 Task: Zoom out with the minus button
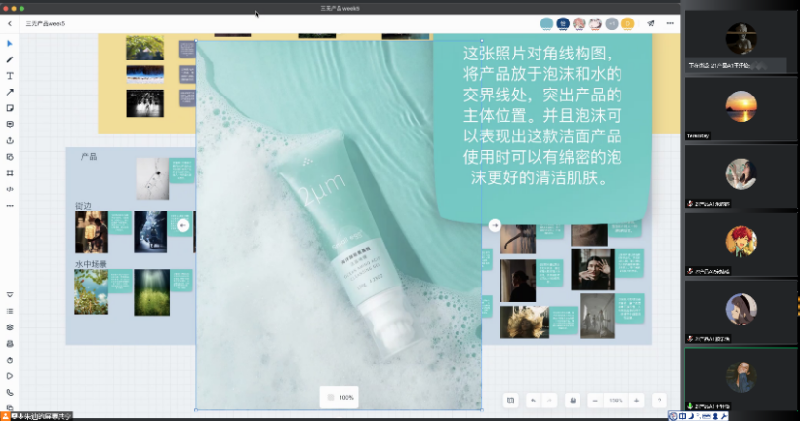coord(596,401)
